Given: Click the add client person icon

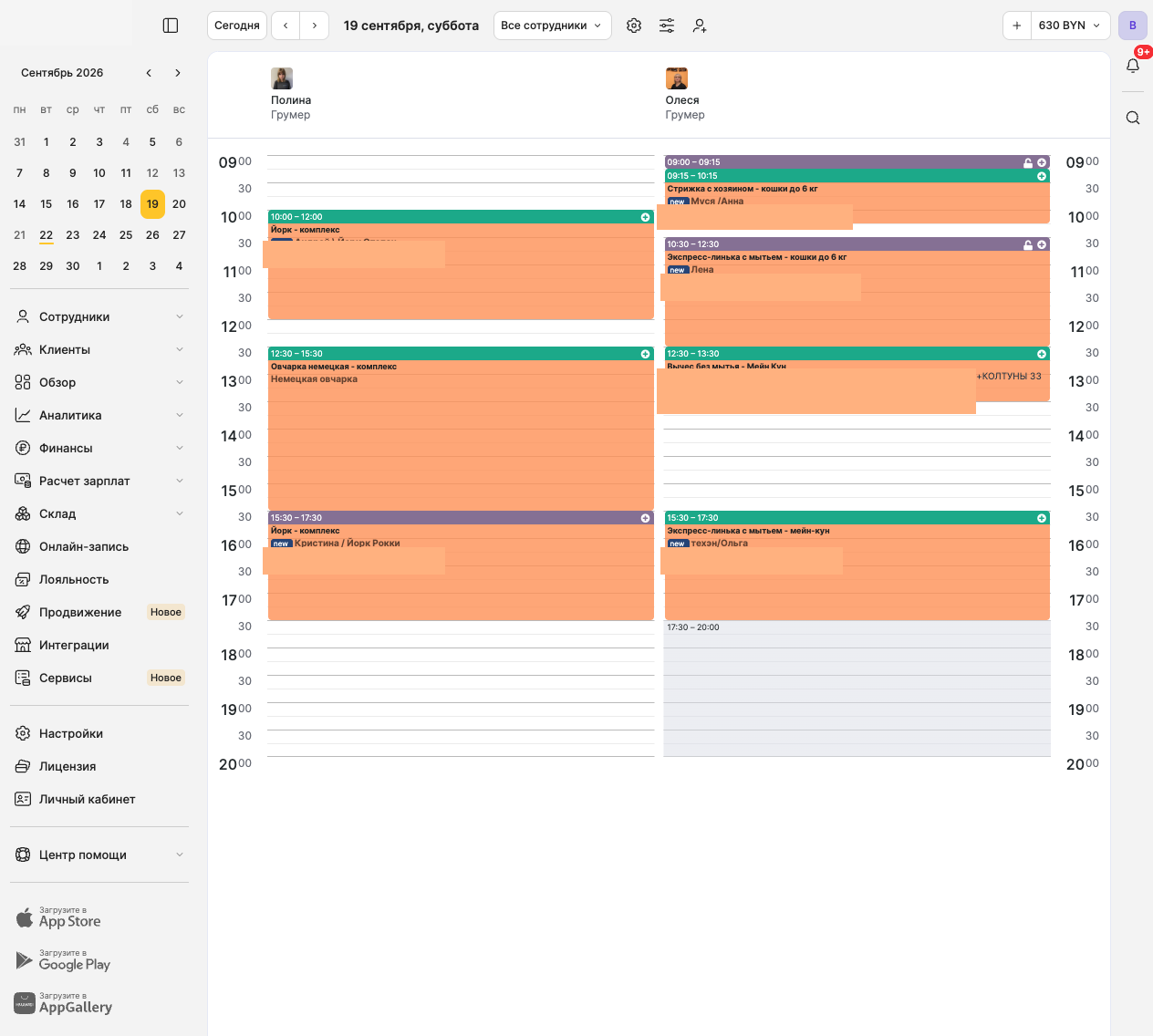Looking at the screenshot, I should pos(700,26).
